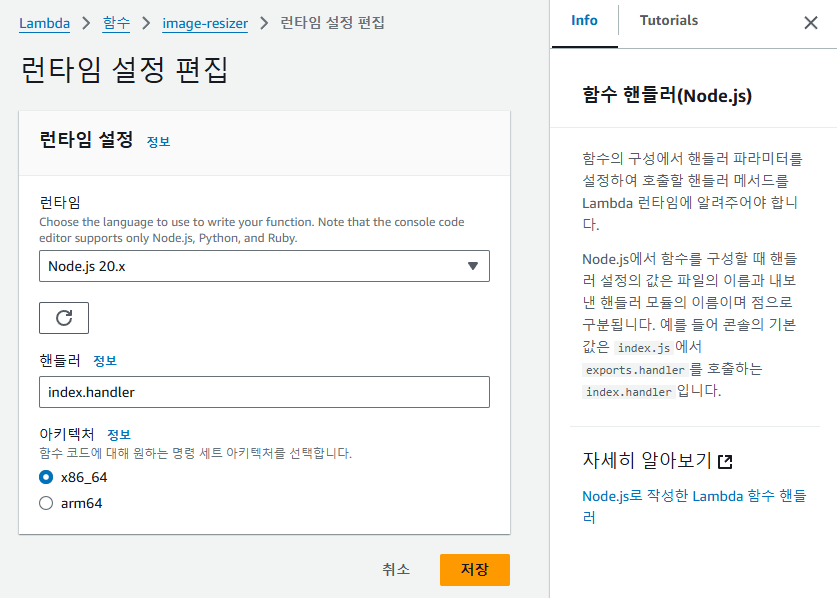Click exports.handler code snippet in help panel
This screenshot has height=598, width=837.
(635, 369)
